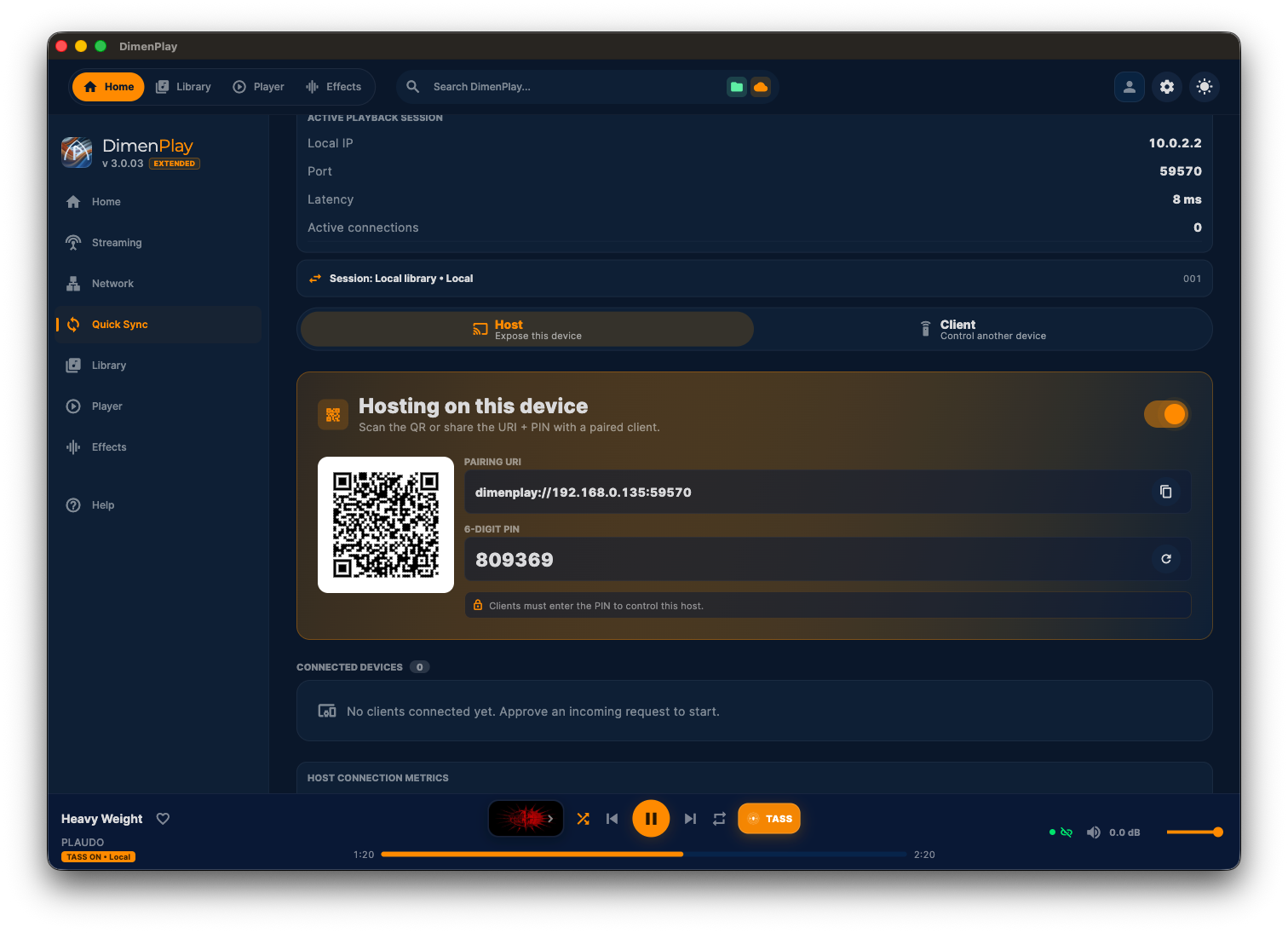Click the lock icon by PIN notice

tap(478, 605)
